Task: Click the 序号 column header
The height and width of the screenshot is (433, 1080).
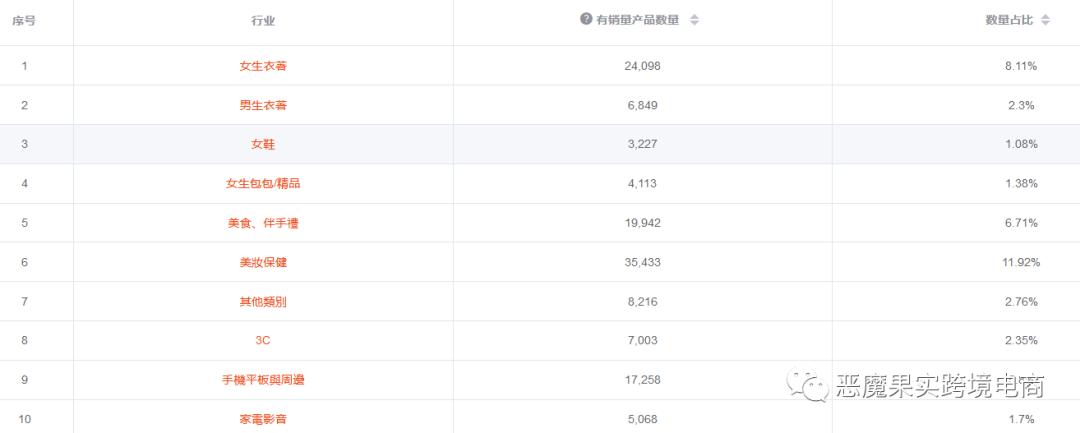Action: pos(24,20)
